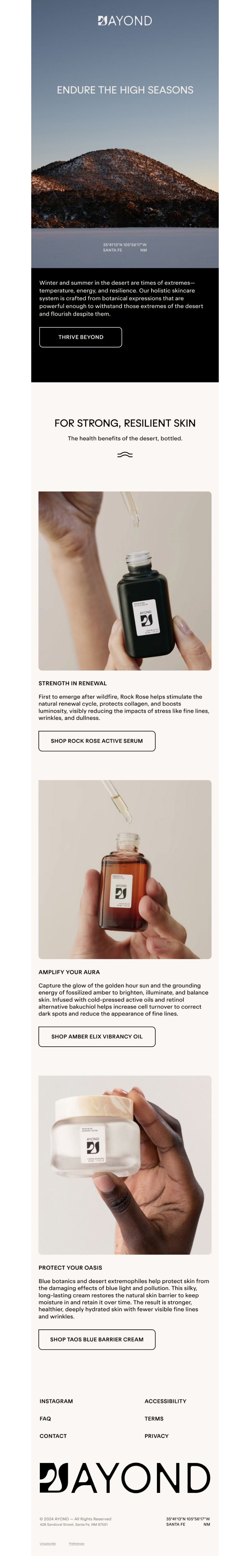This screenshot has width=250, height=1568.
Task: Open the FAQ footer link
Action: (x=45, y=1418)
